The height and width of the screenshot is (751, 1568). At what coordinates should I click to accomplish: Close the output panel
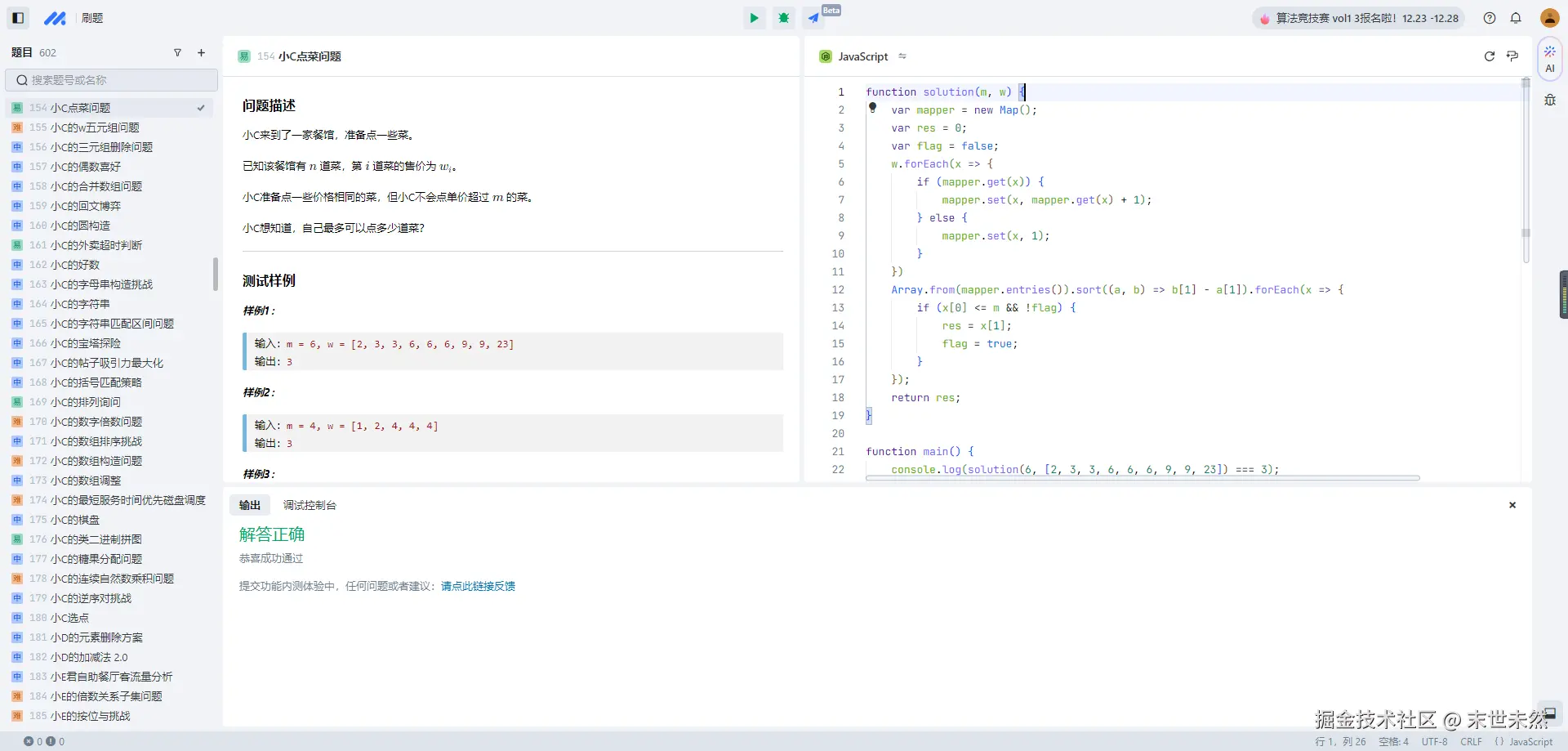tap(1512, 505)
